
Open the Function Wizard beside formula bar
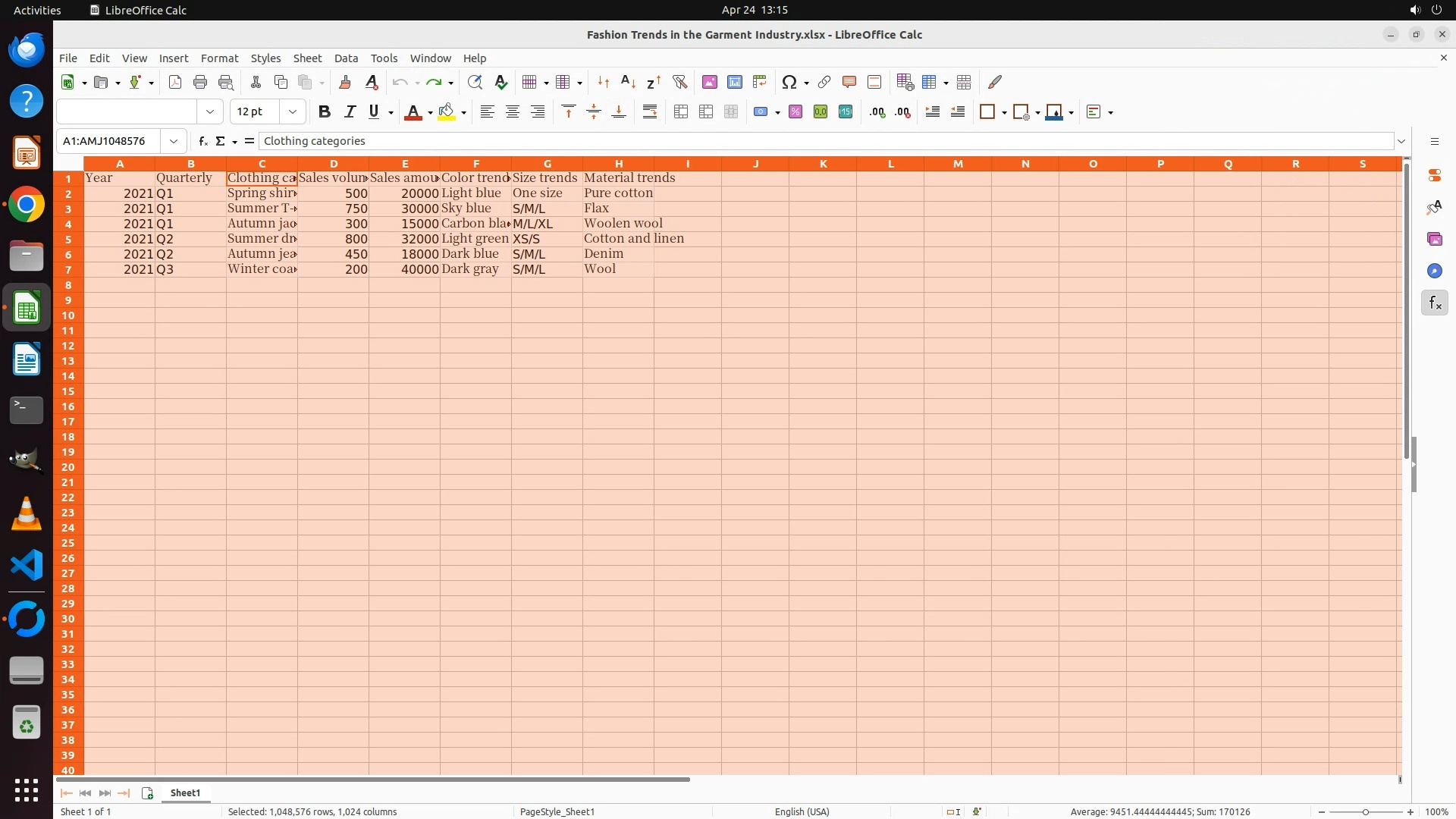pos(202,141)
